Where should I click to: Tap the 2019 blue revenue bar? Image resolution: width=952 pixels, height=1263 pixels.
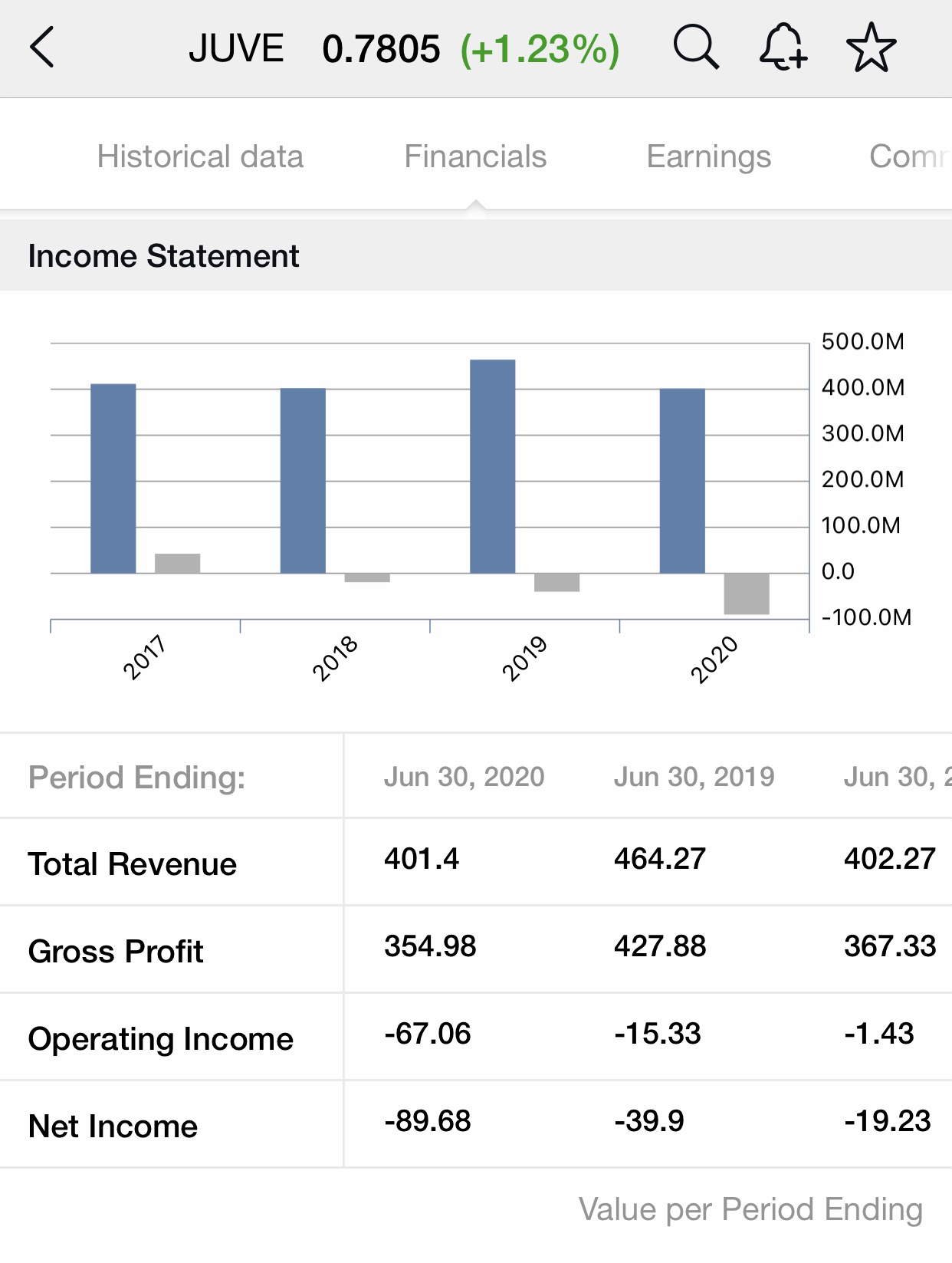(x=492, y=466)
